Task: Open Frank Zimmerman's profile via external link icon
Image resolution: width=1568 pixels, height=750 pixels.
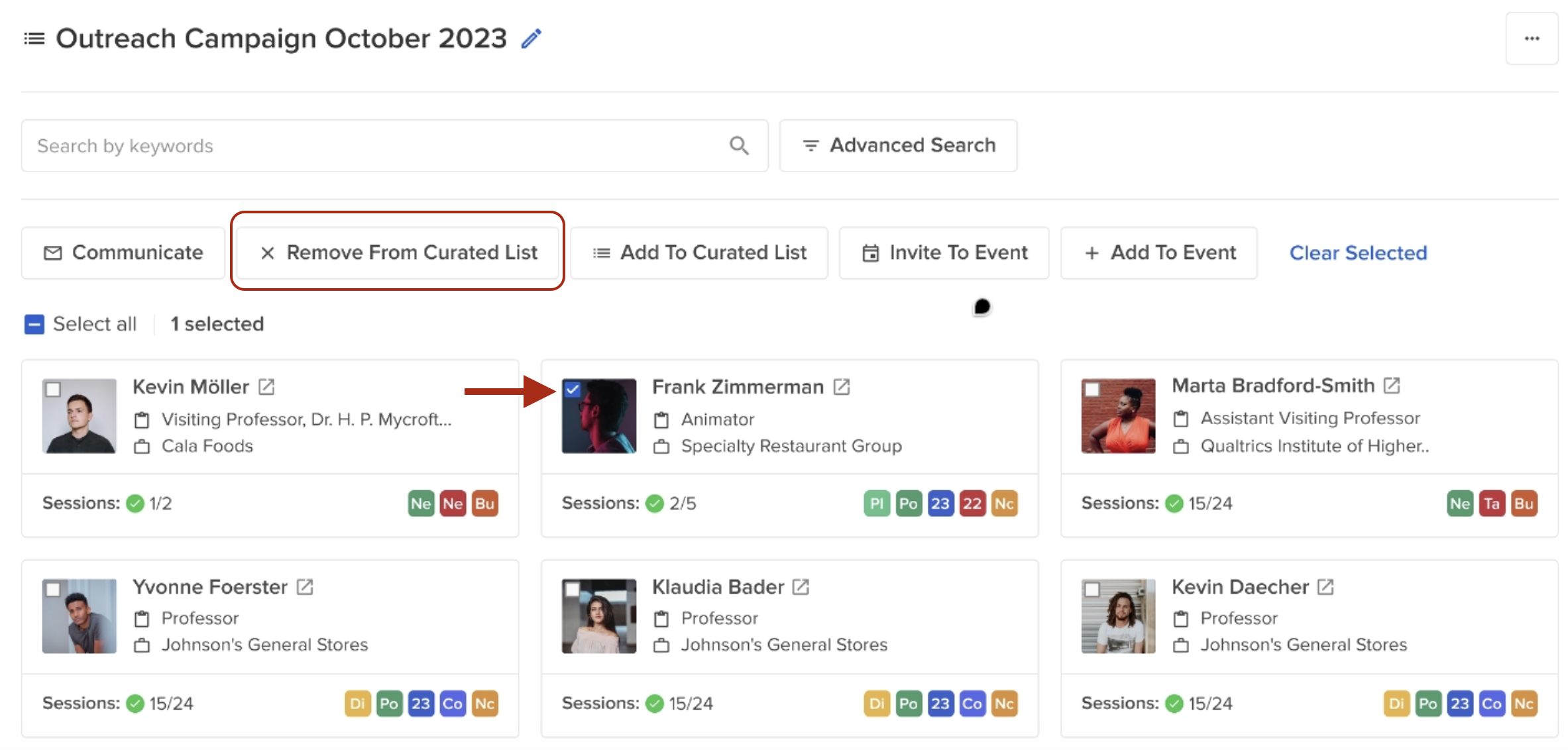Action: pyautogui.click(x=840, y=386)
